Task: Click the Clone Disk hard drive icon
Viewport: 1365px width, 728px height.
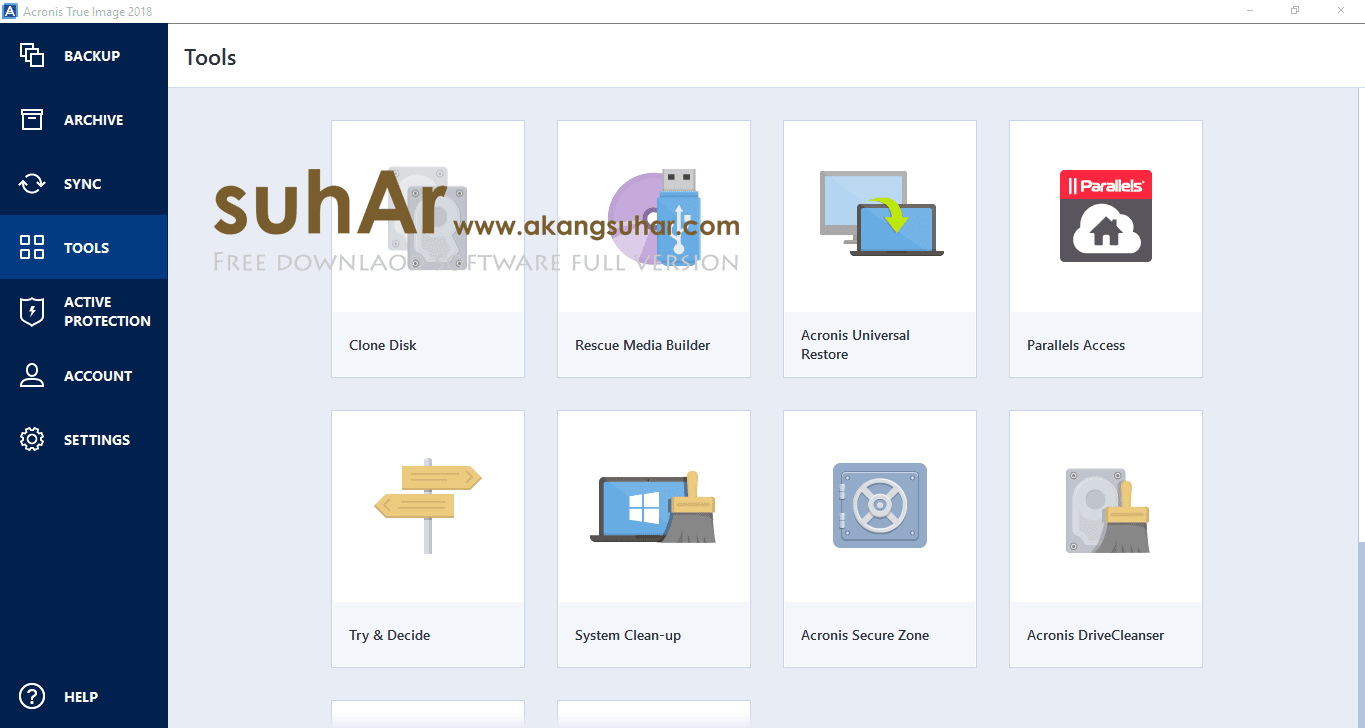Action: (x=427, y=216)
